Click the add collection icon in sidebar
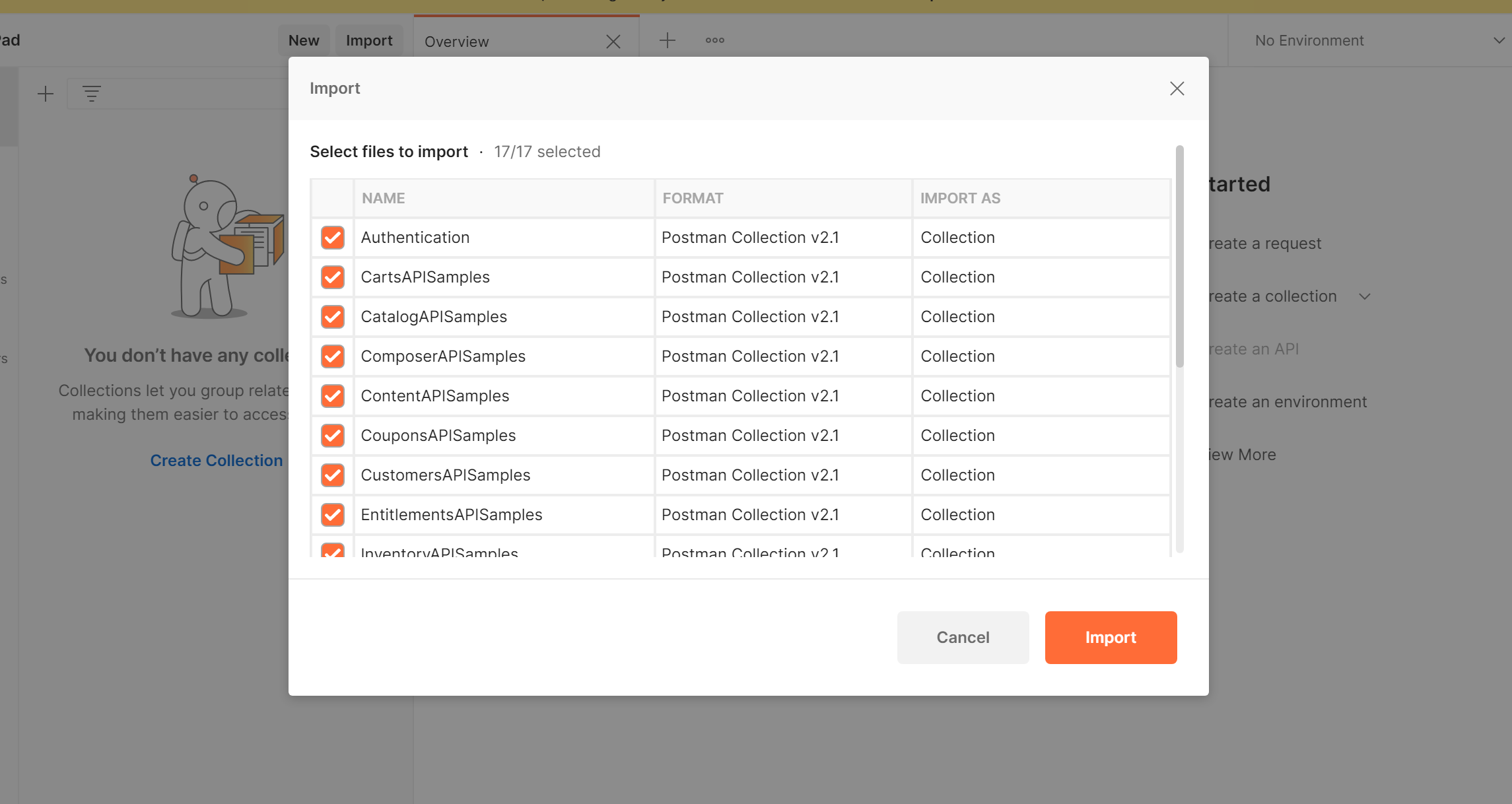1512x804 pixels. (x=45, y=93)
